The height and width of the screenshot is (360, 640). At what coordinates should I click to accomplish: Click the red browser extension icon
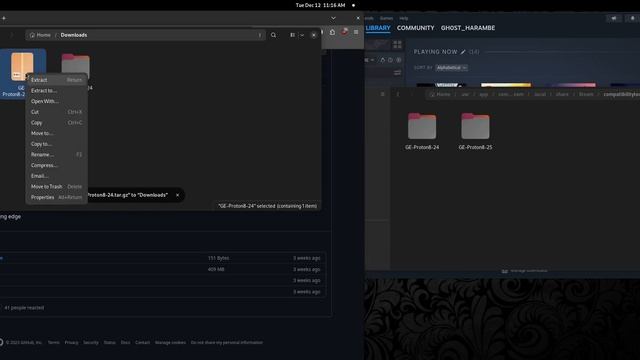[x=344, y=32]
